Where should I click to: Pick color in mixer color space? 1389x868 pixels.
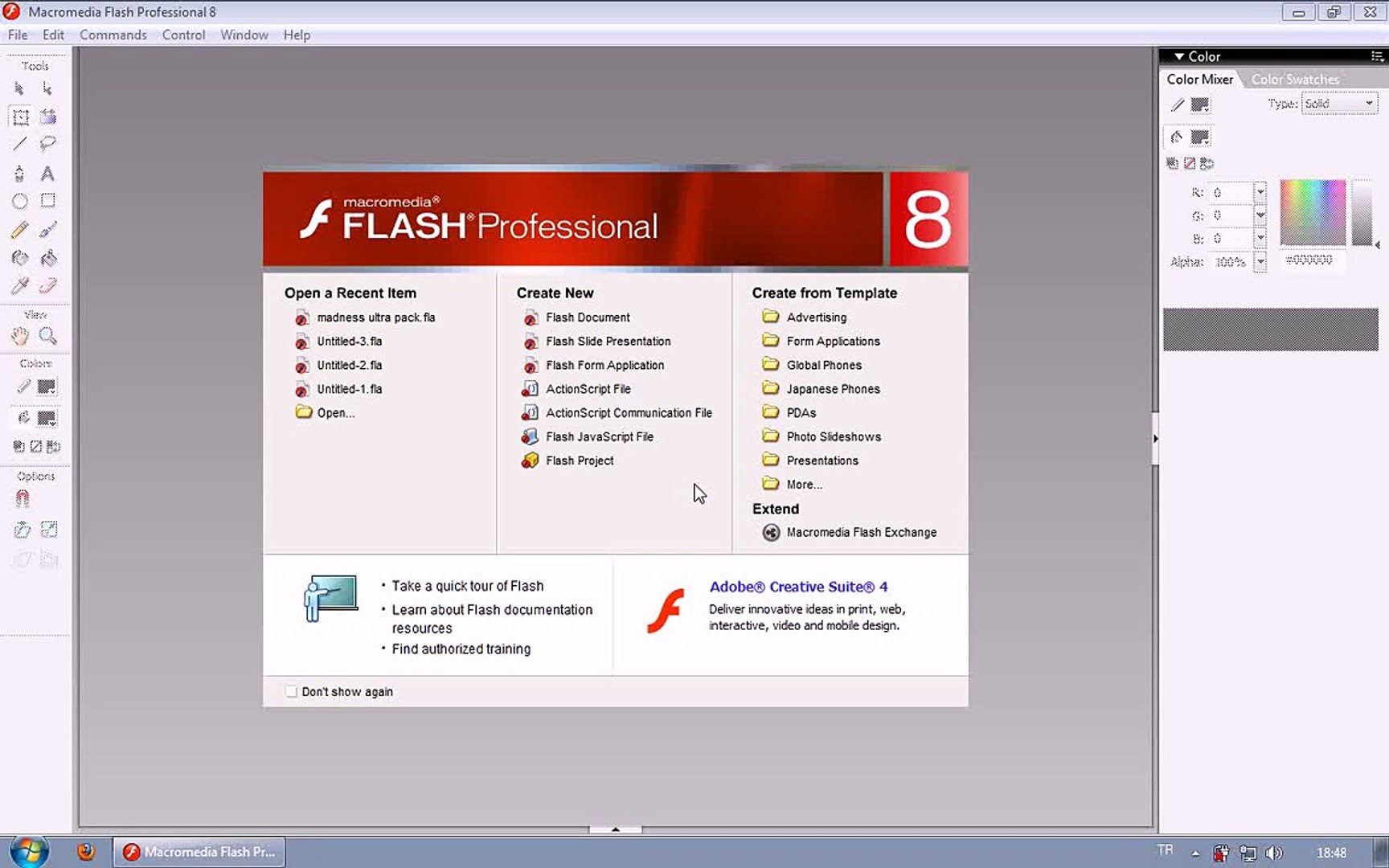click(1312, 212)
